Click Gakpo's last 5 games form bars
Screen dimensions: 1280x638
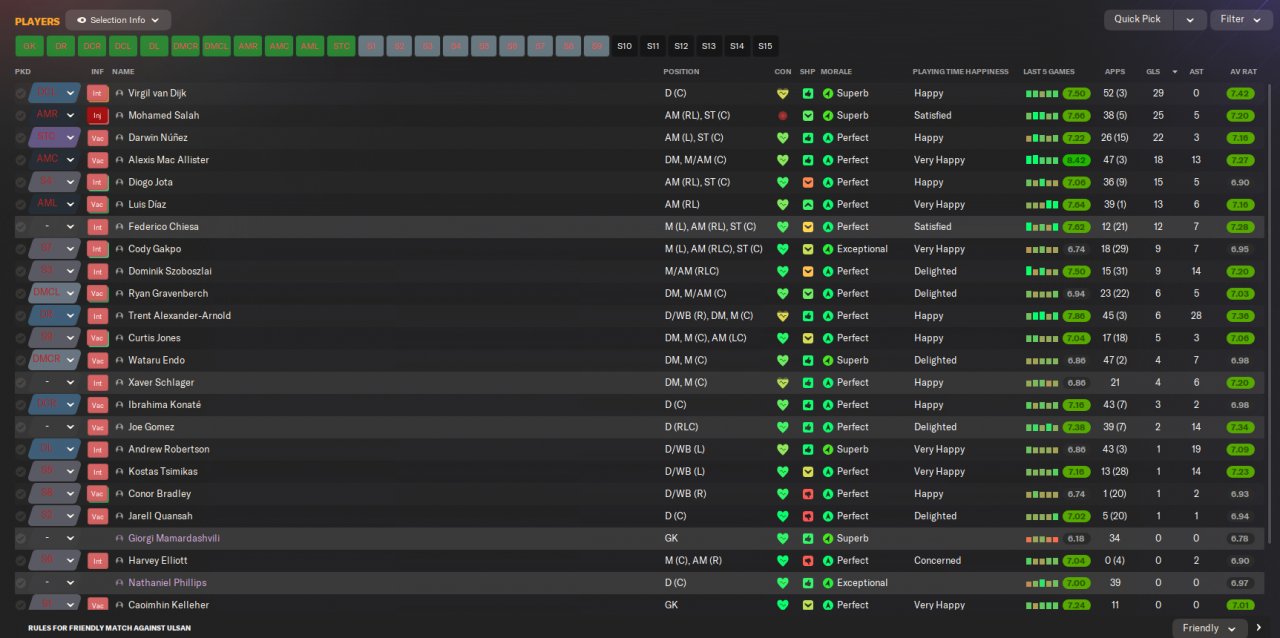pos(1041,249)
